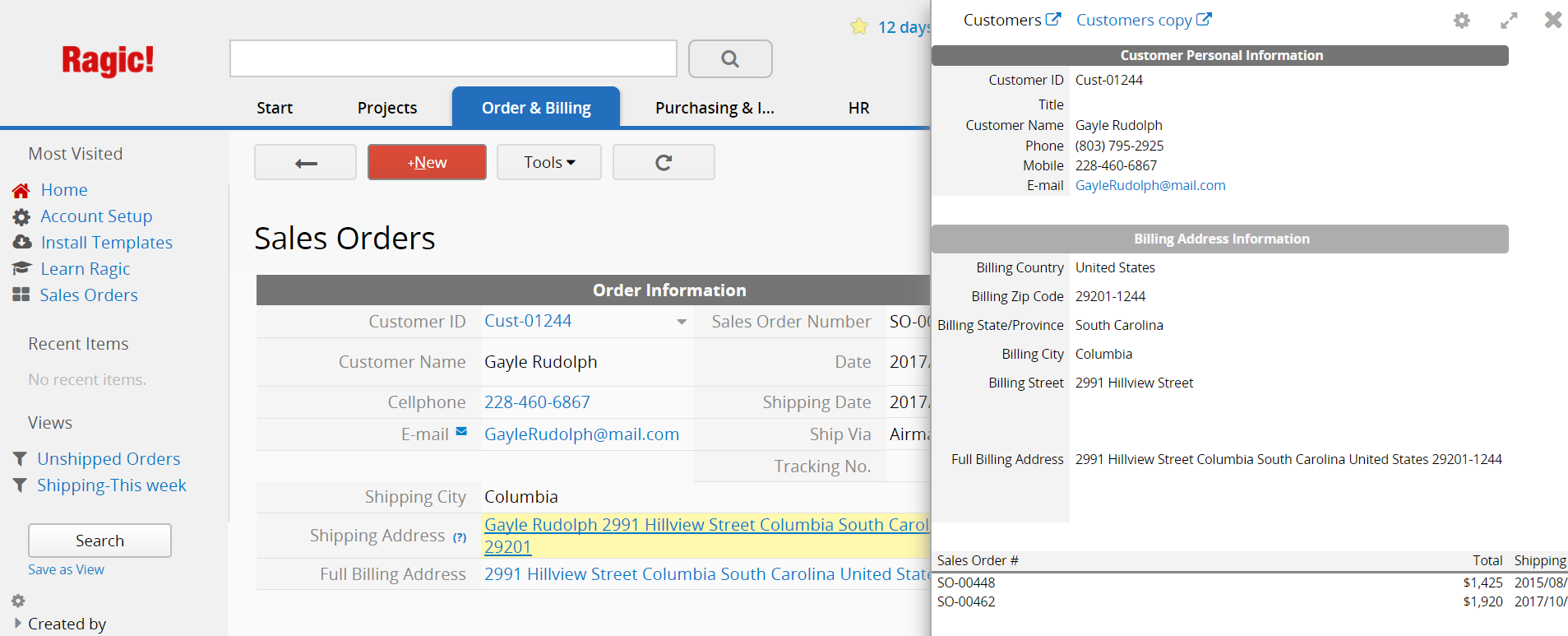Viewport: 1568px width, 636px height.
Task: Switch to the Start tab
Action: pos(275,108)
